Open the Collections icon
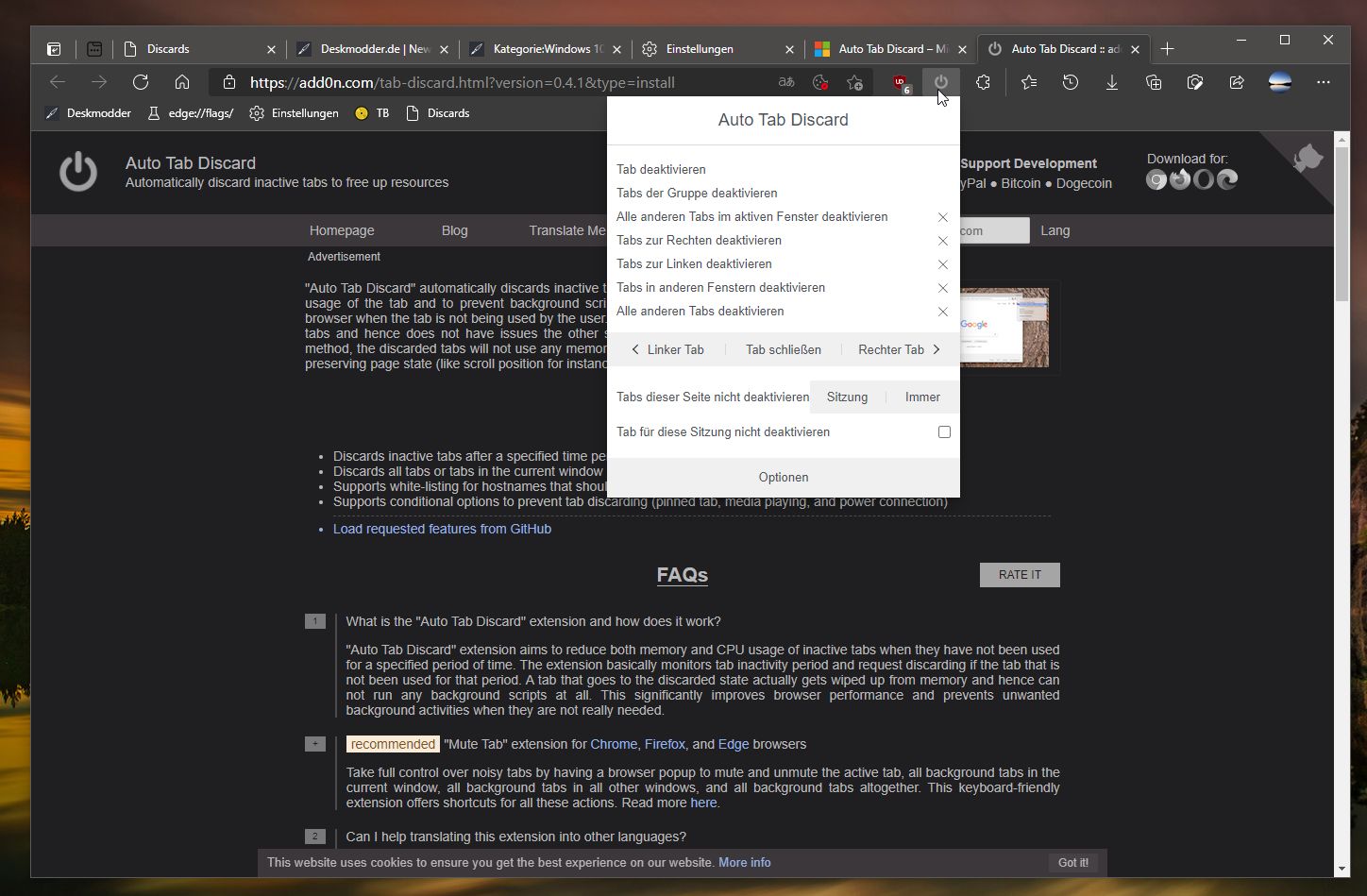Image resolution: width=1367 pixels, height=896 pixels. 1154,82
